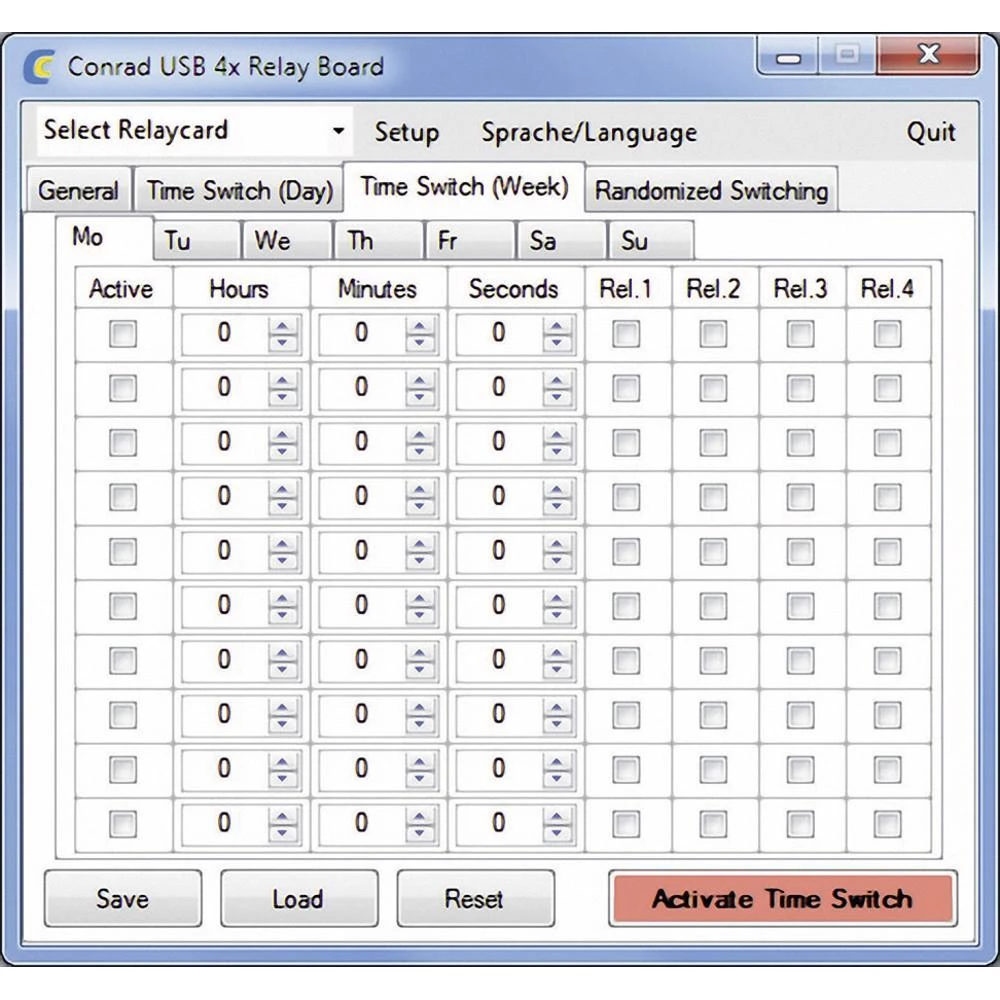Decrease Minutes value in the first row

(x=421, y=342)
